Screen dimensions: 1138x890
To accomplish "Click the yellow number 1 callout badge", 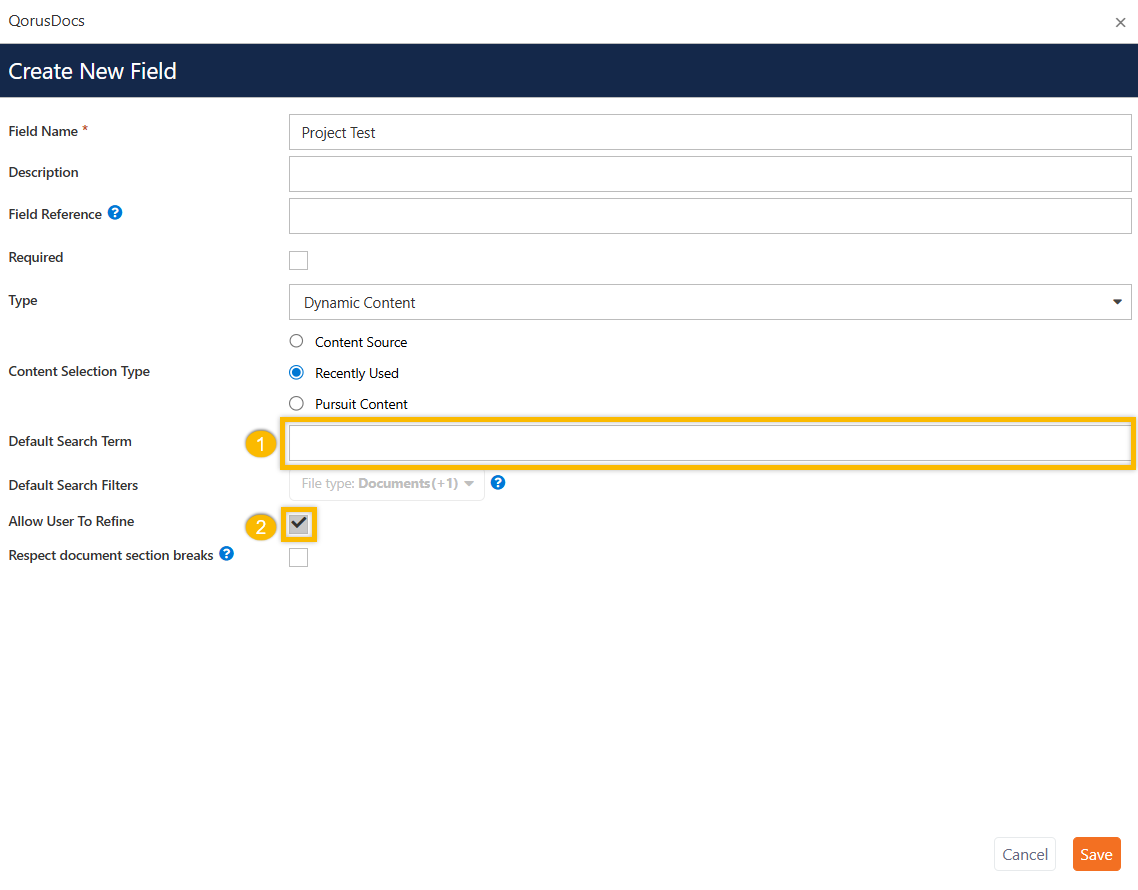I will 261,444.
